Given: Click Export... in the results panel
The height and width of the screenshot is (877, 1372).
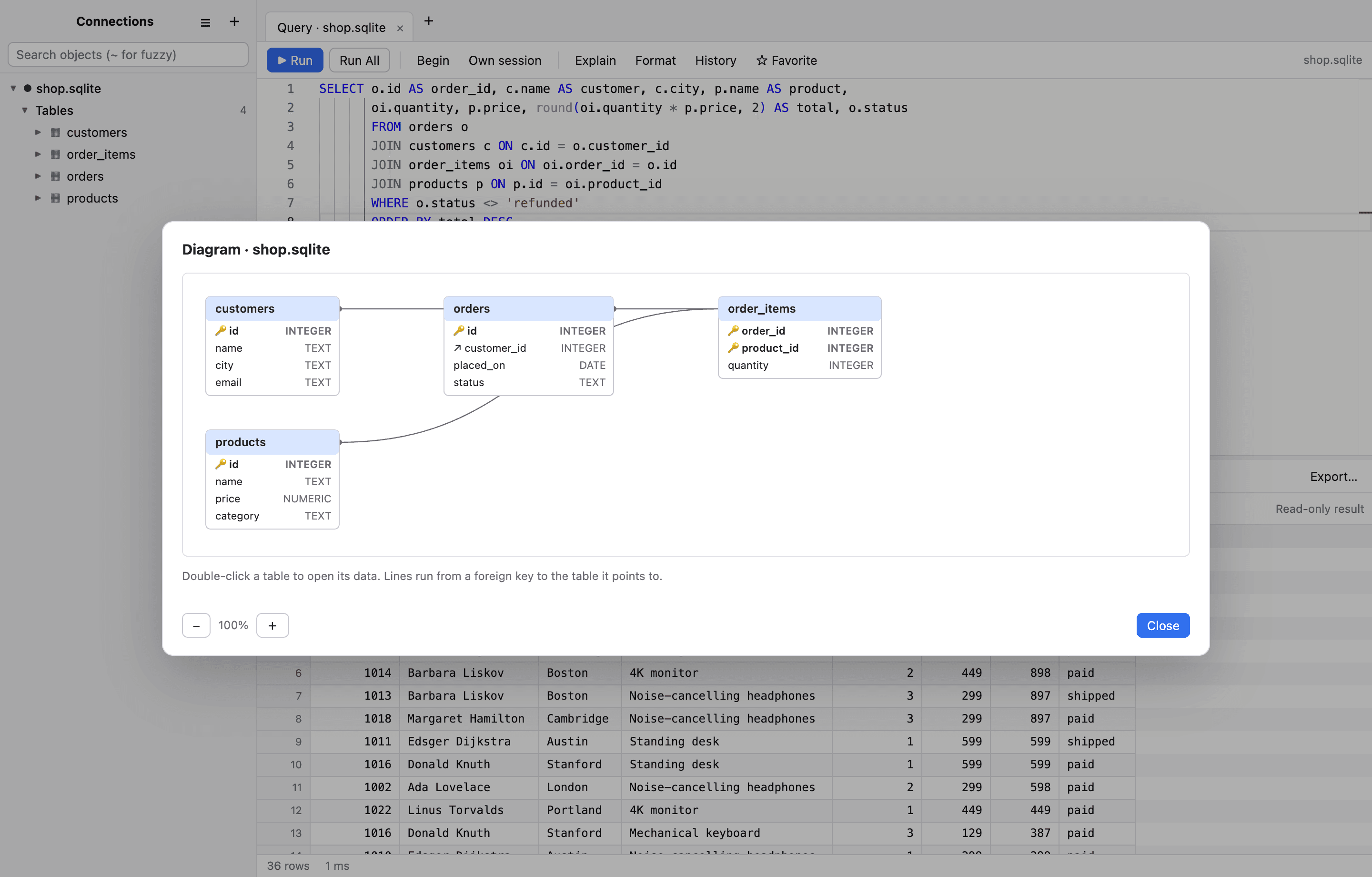Looking at the screenshot, I should [1333, 477].
